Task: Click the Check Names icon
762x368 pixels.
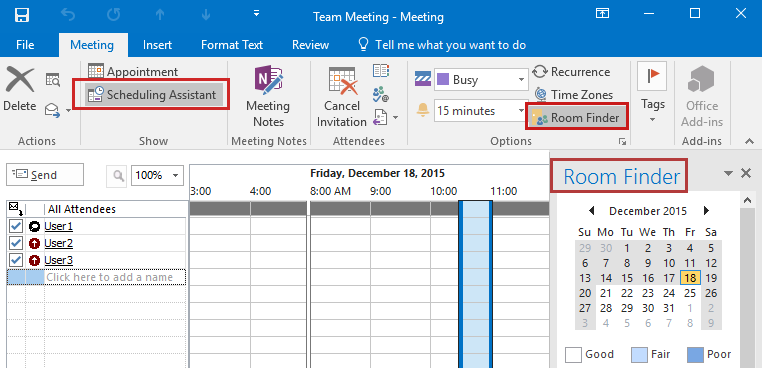Action: (x=381, y=94)
